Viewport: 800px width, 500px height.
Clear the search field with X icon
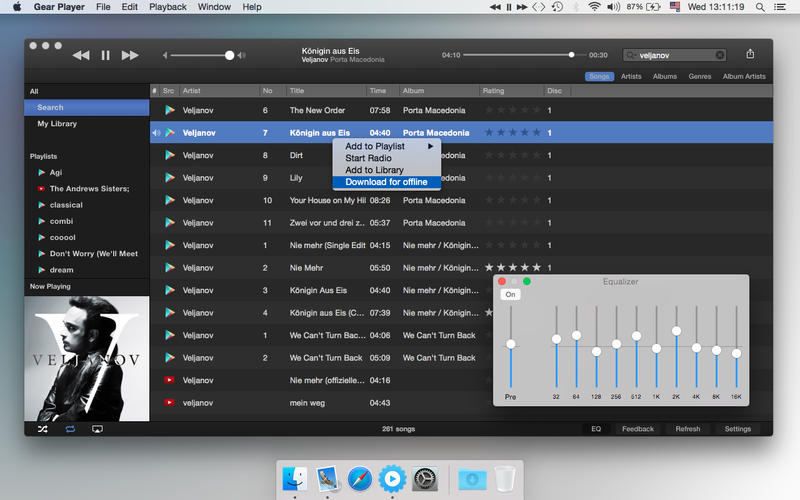point(720,55)
